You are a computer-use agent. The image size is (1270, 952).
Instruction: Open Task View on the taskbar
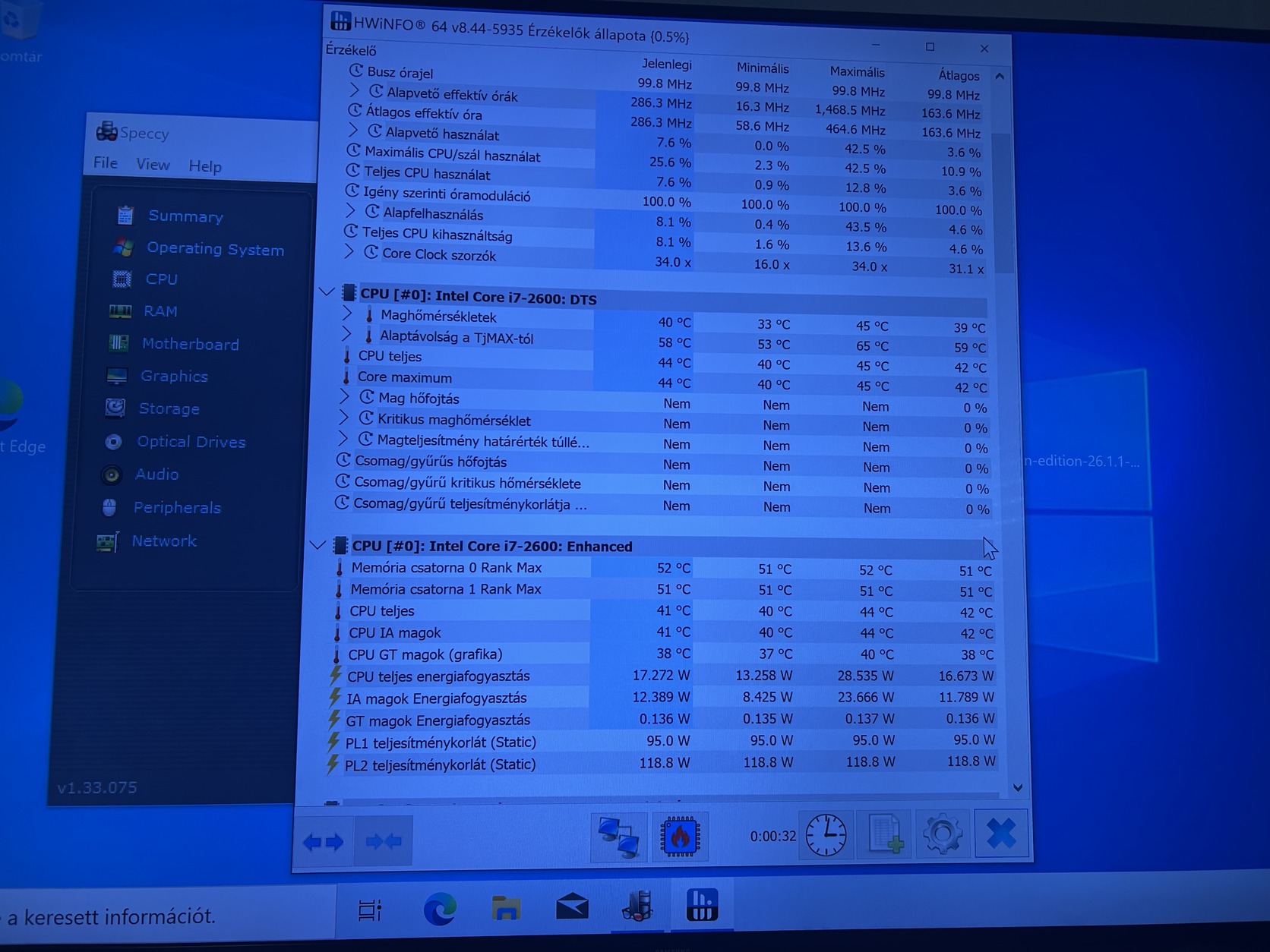[370, 909]
